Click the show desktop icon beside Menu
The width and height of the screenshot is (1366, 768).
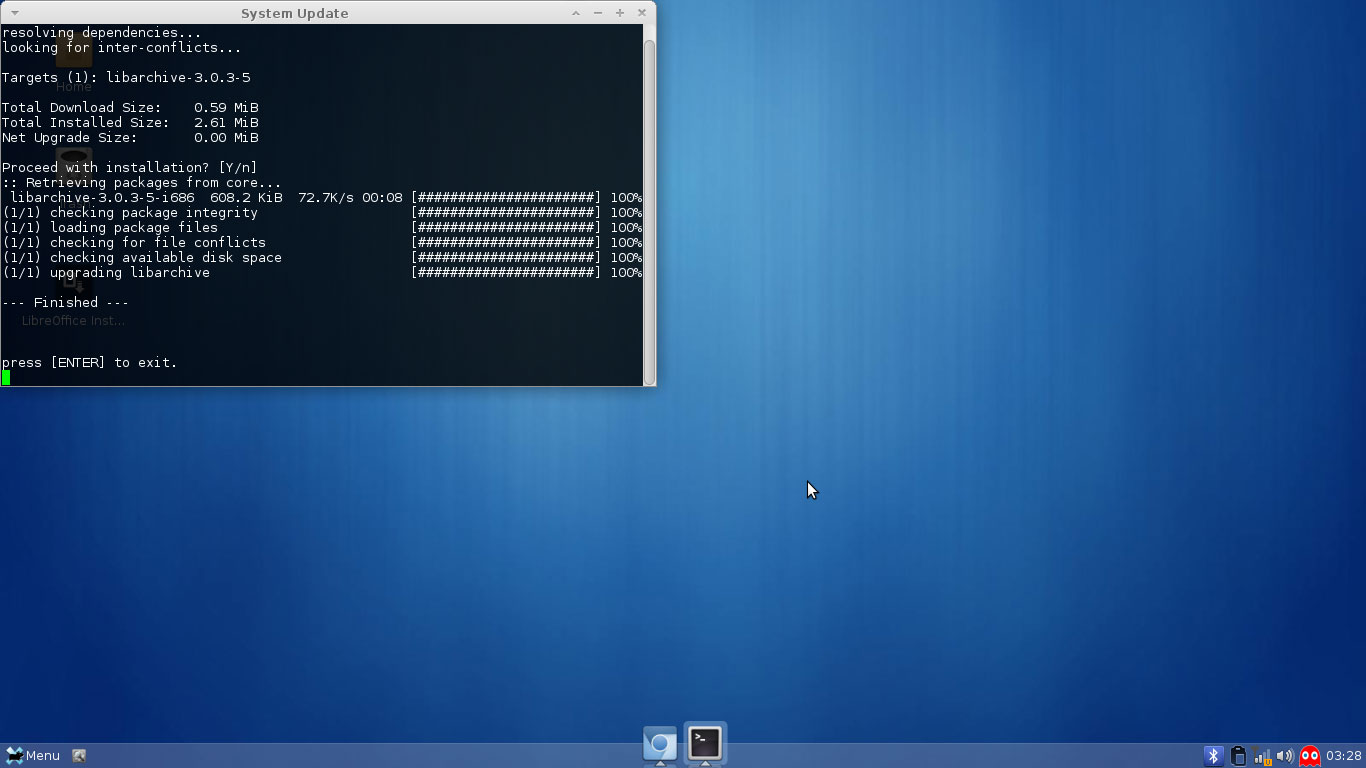click(79, 756)
